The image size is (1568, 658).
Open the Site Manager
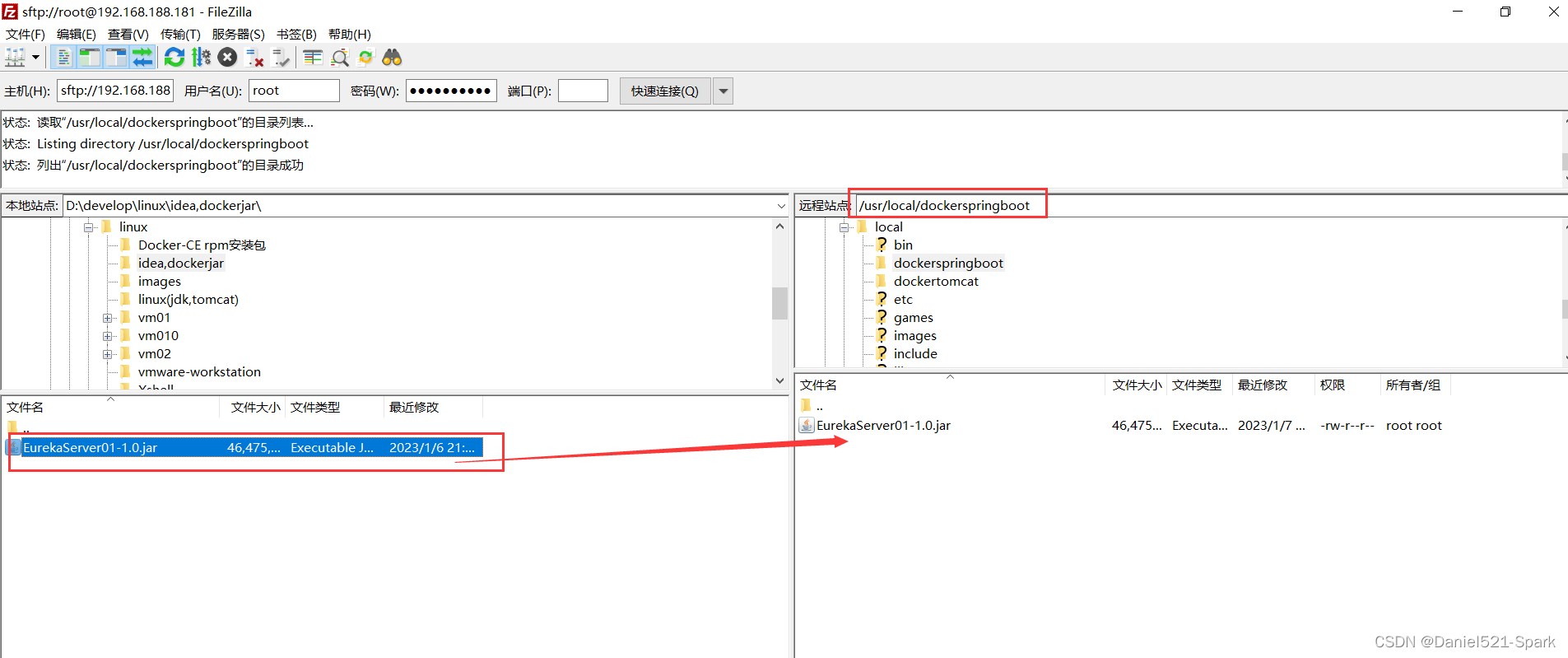(16, 58)
